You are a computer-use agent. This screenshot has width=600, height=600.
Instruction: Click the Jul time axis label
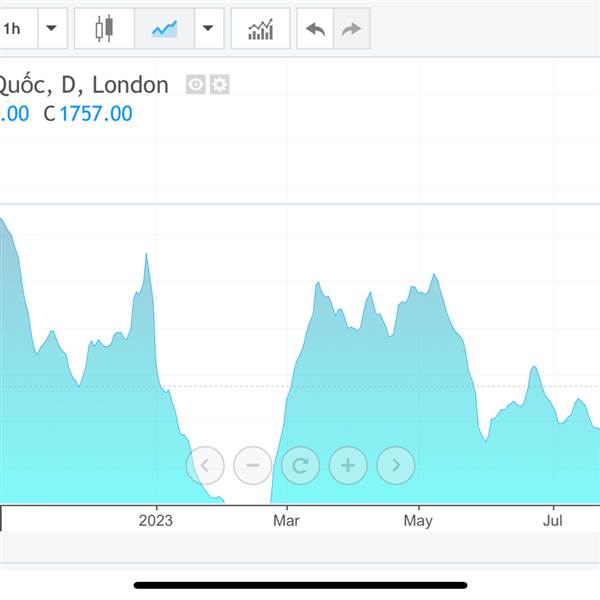[x=553, y=521]
